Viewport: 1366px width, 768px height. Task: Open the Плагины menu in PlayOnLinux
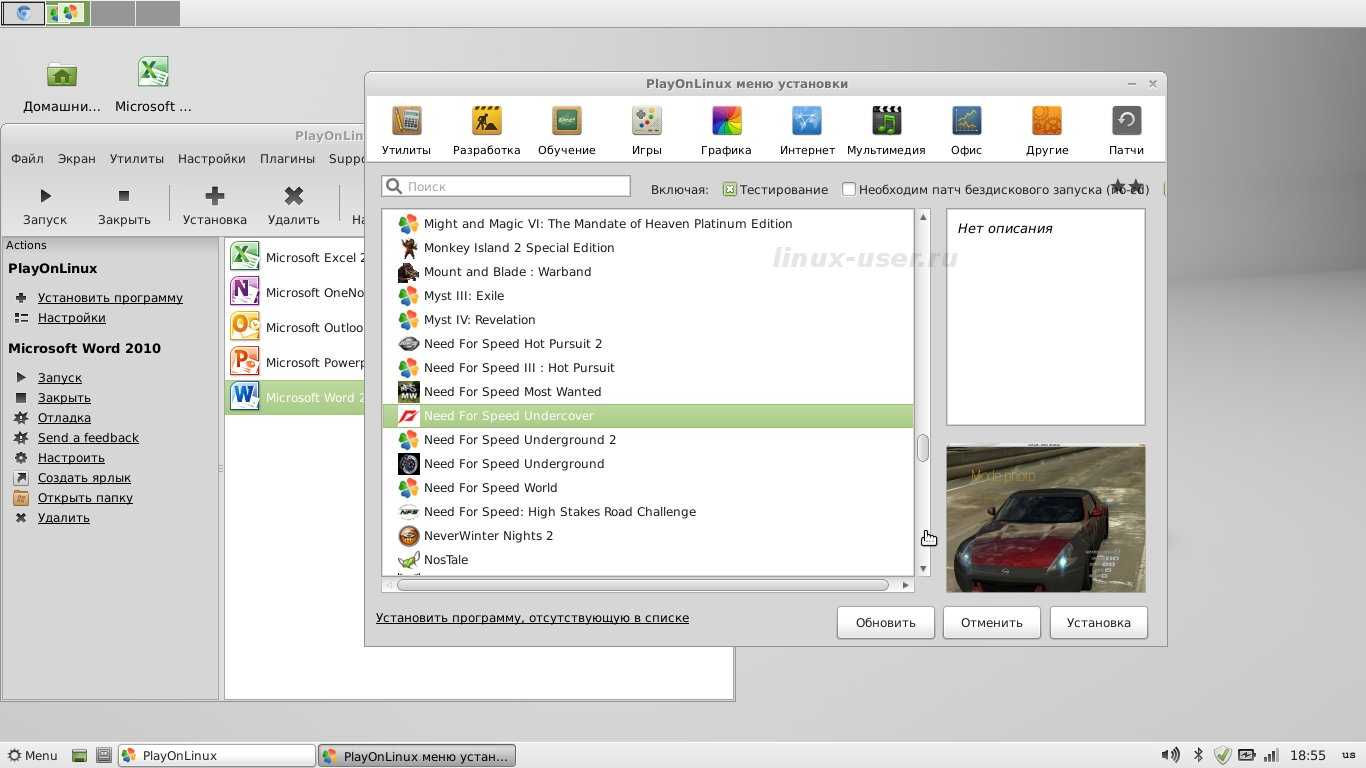coord(287,159)
